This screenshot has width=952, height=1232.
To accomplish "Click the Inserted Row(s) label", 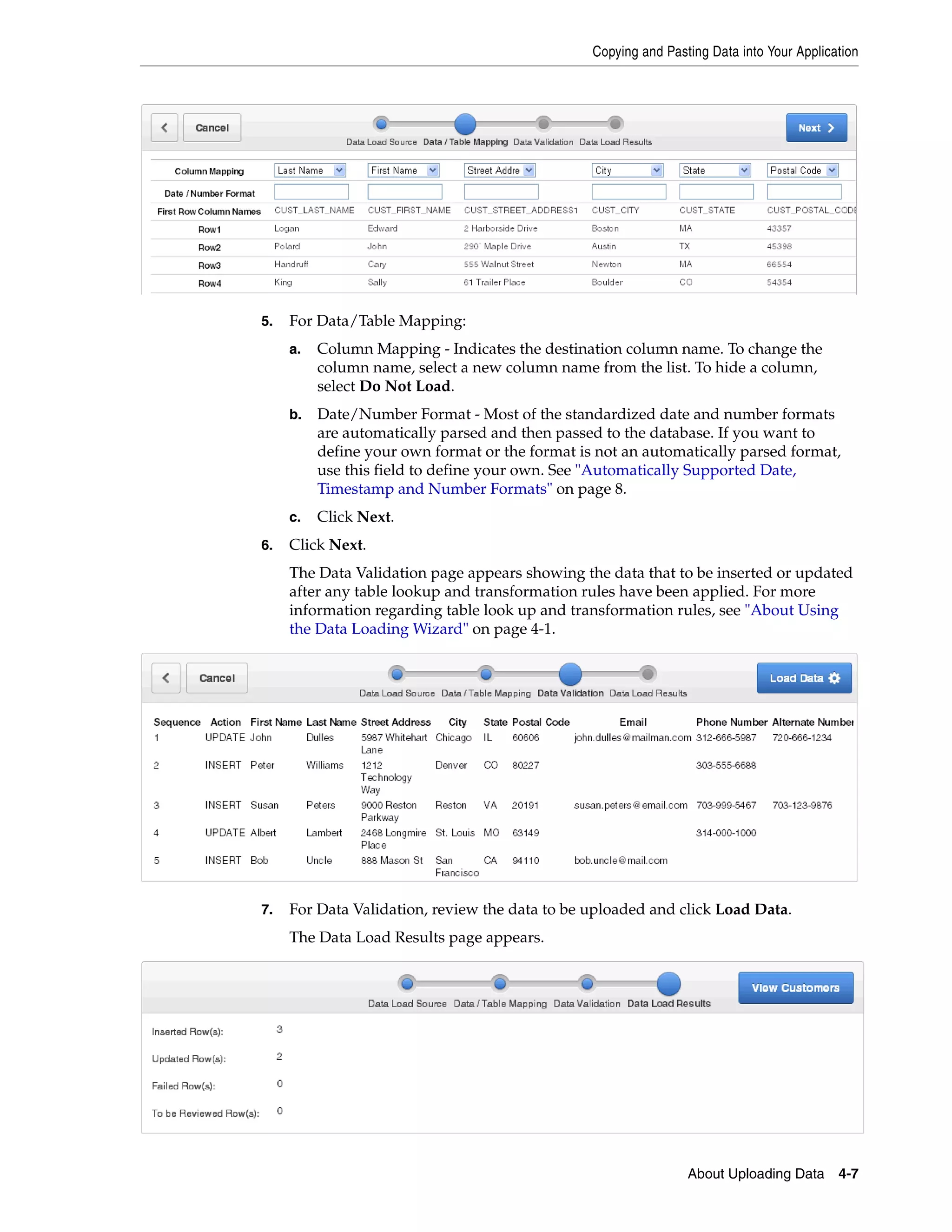I will [x=187, y=1031].
